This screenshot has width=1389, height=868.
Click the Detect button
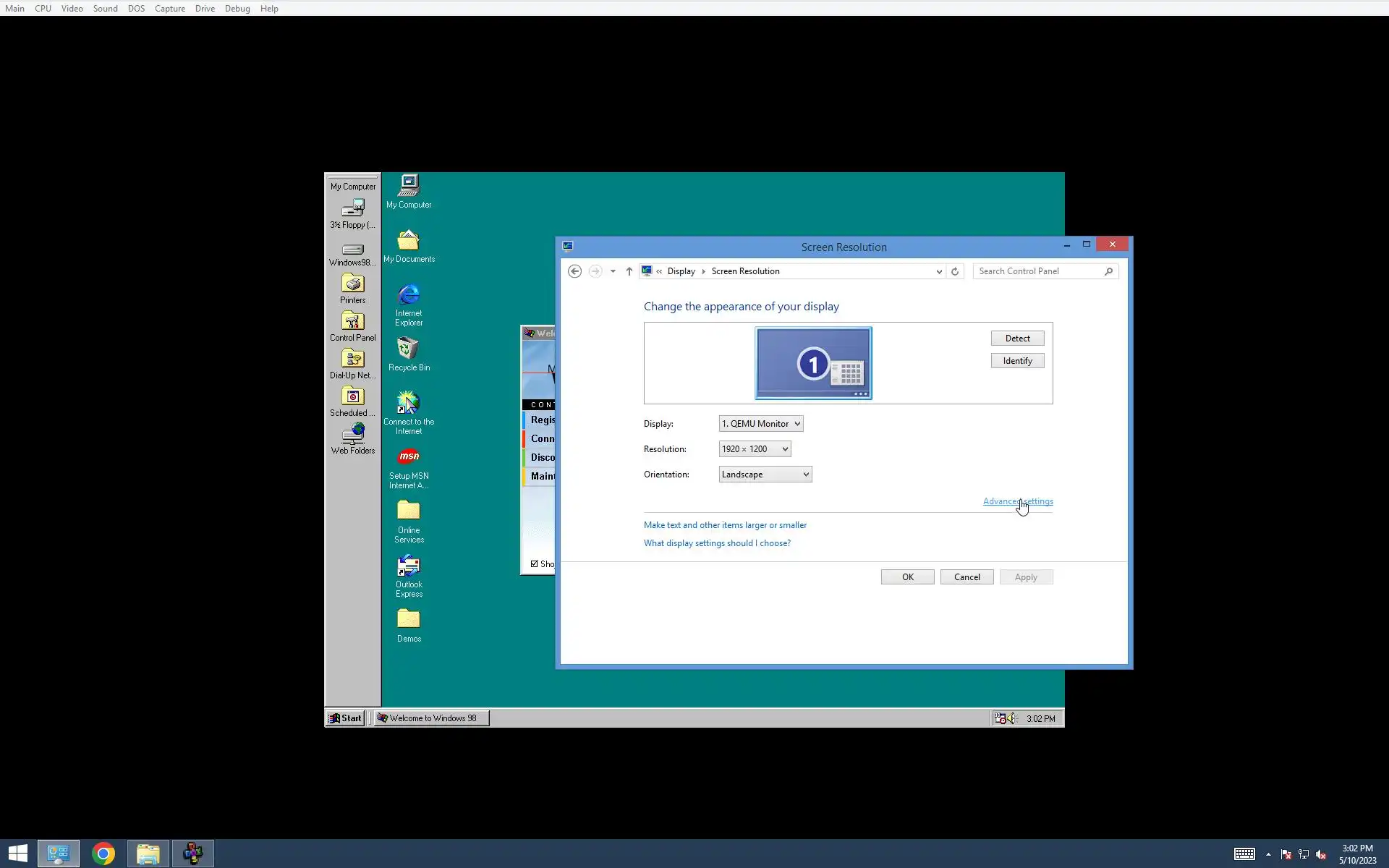1017,339
